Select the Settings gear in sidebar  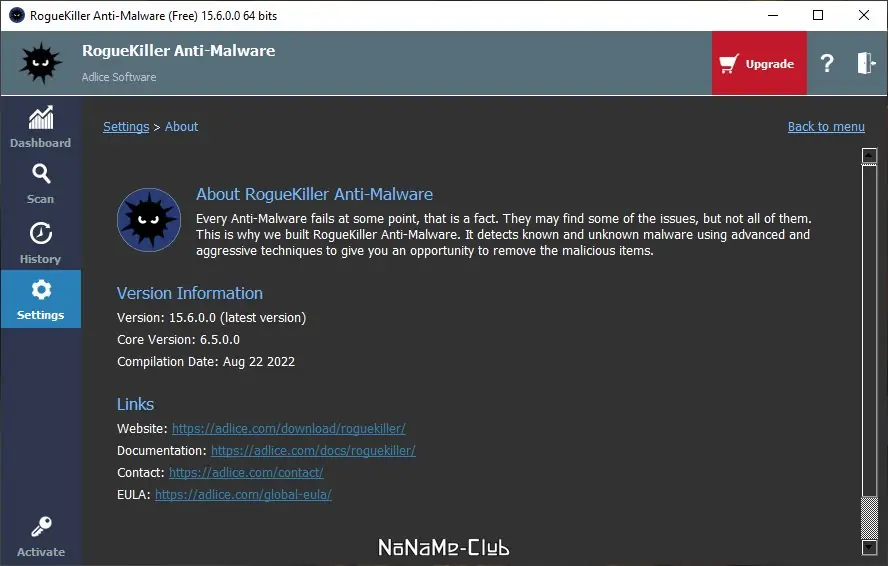pos(40,299)
